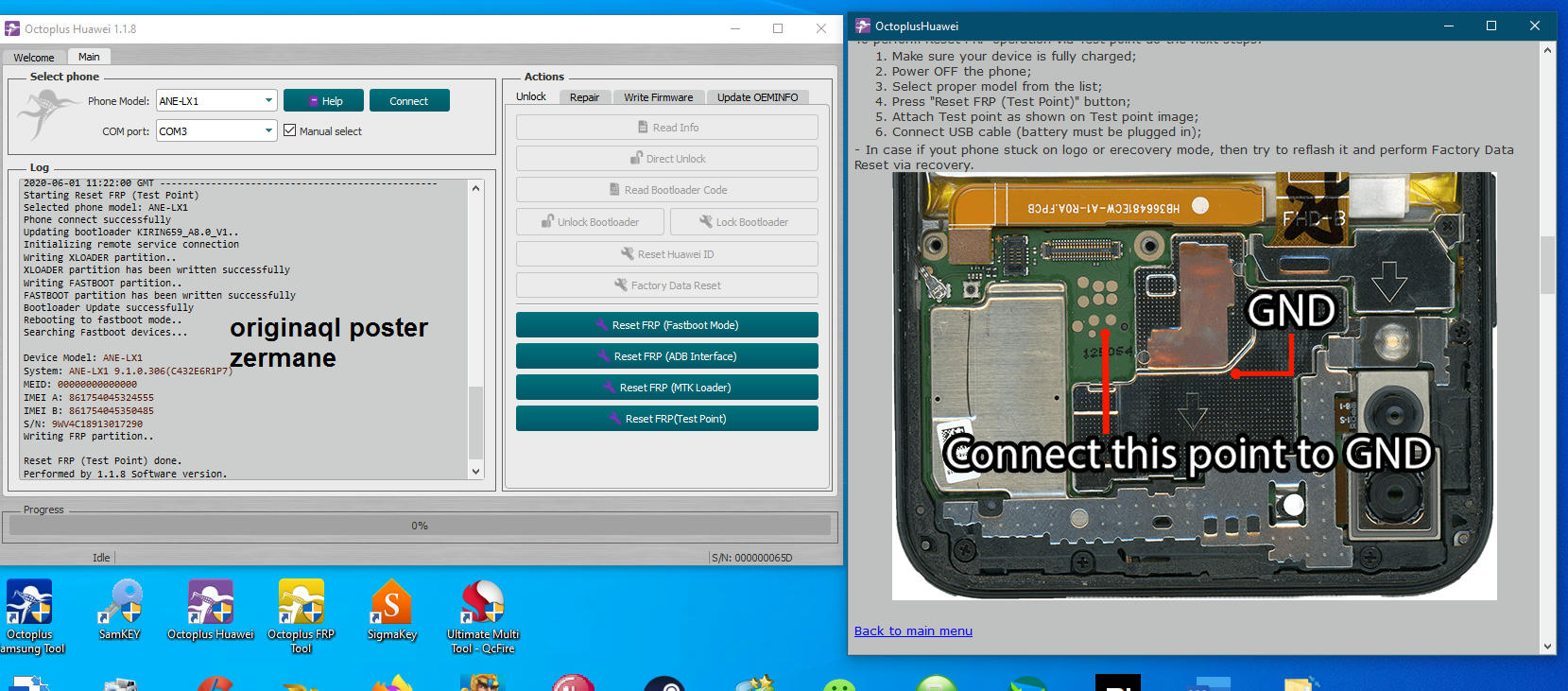Image resolution: width=1568 pixels, height=691 pixels.
Task: Switch to the Welcome tab
Action: tap(34, 58)
